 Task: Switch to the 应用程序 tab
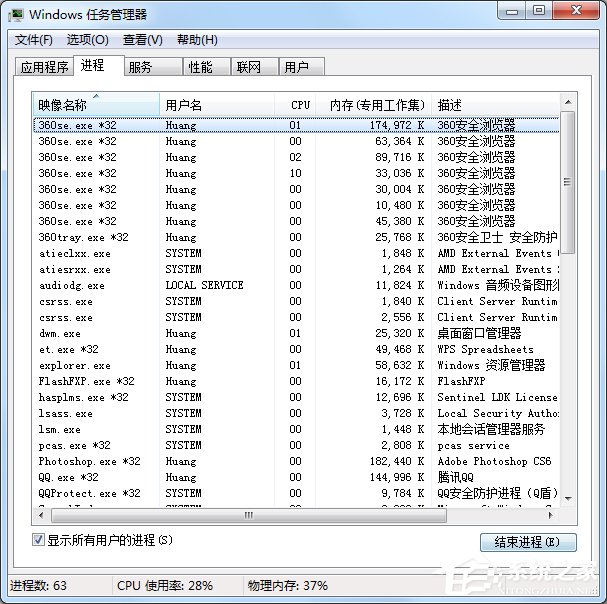(x=44, y=67)
